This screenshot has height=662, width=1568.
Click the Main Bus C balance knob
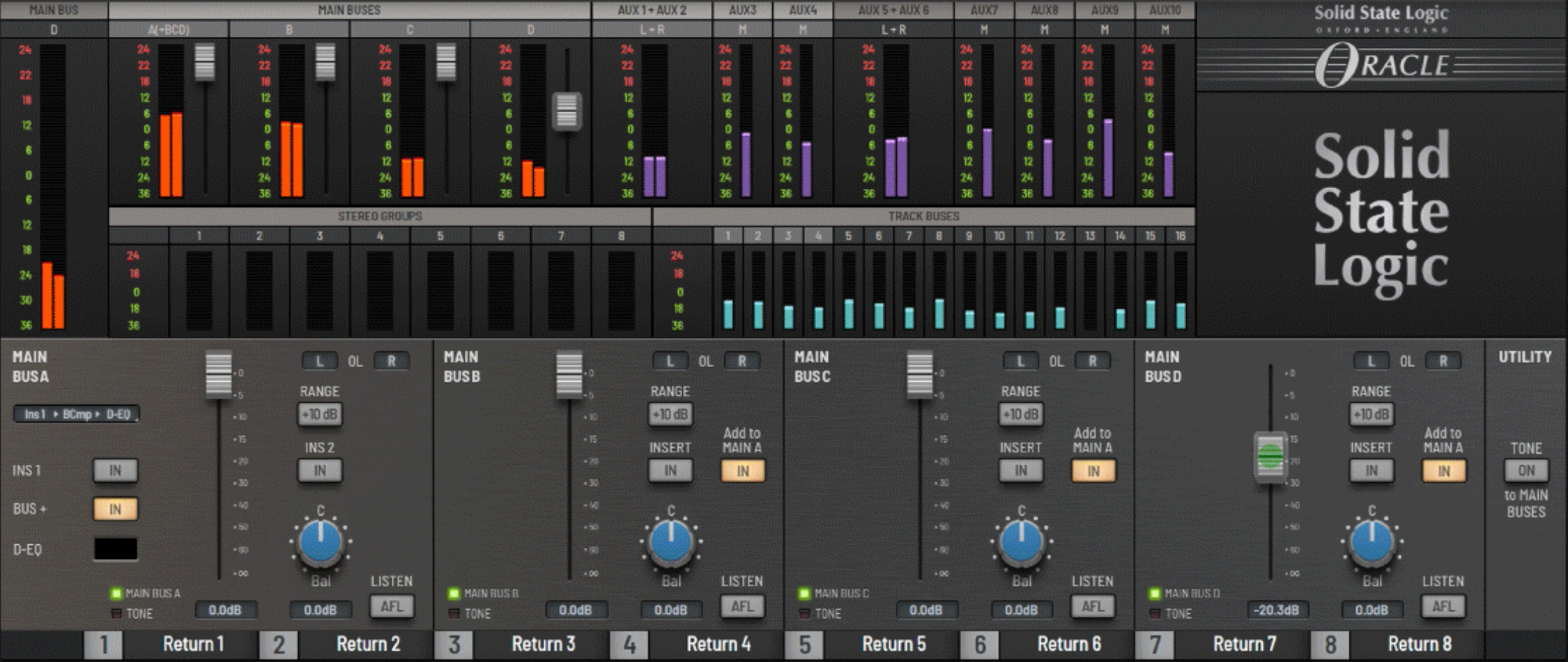click(x=1021, y=542)
